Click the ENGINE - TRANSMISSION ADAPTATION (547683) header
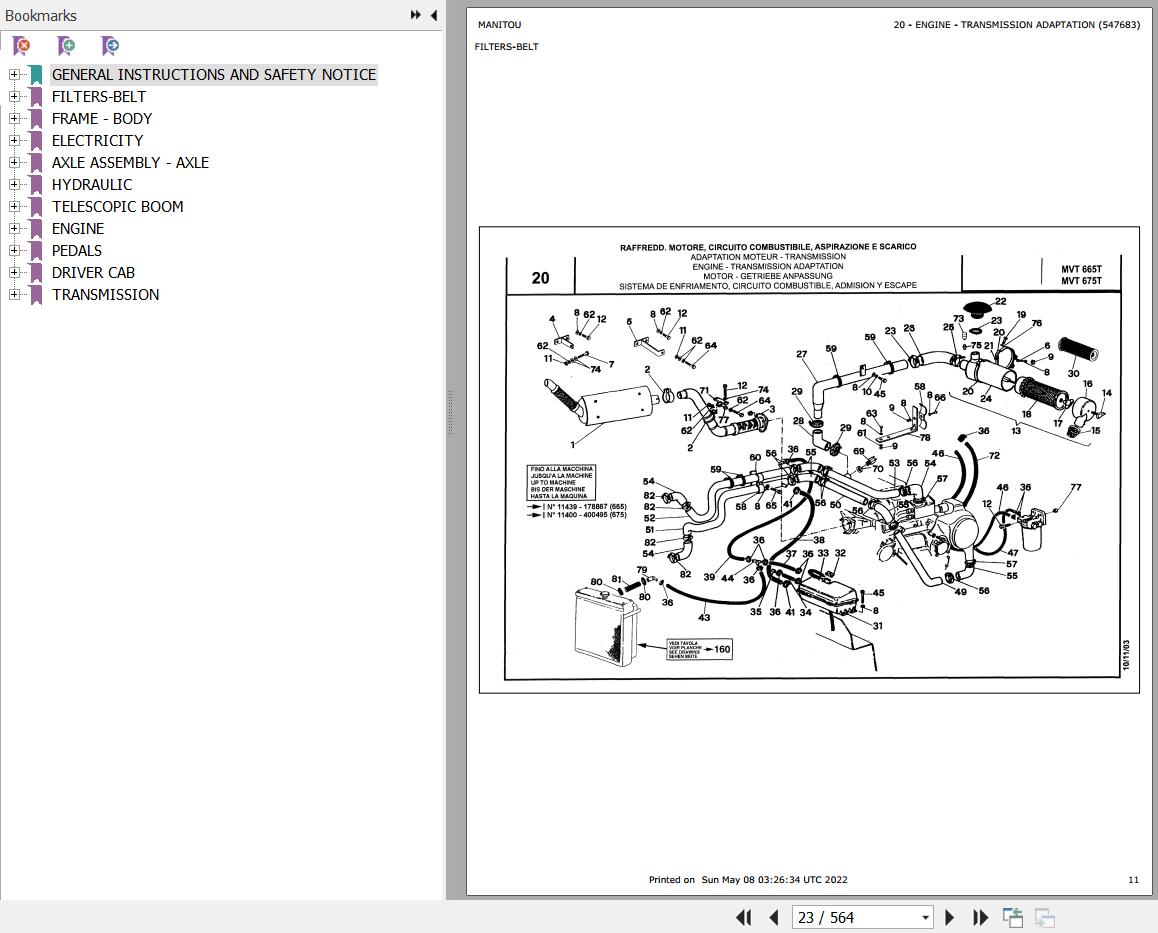 (1017, 24)
